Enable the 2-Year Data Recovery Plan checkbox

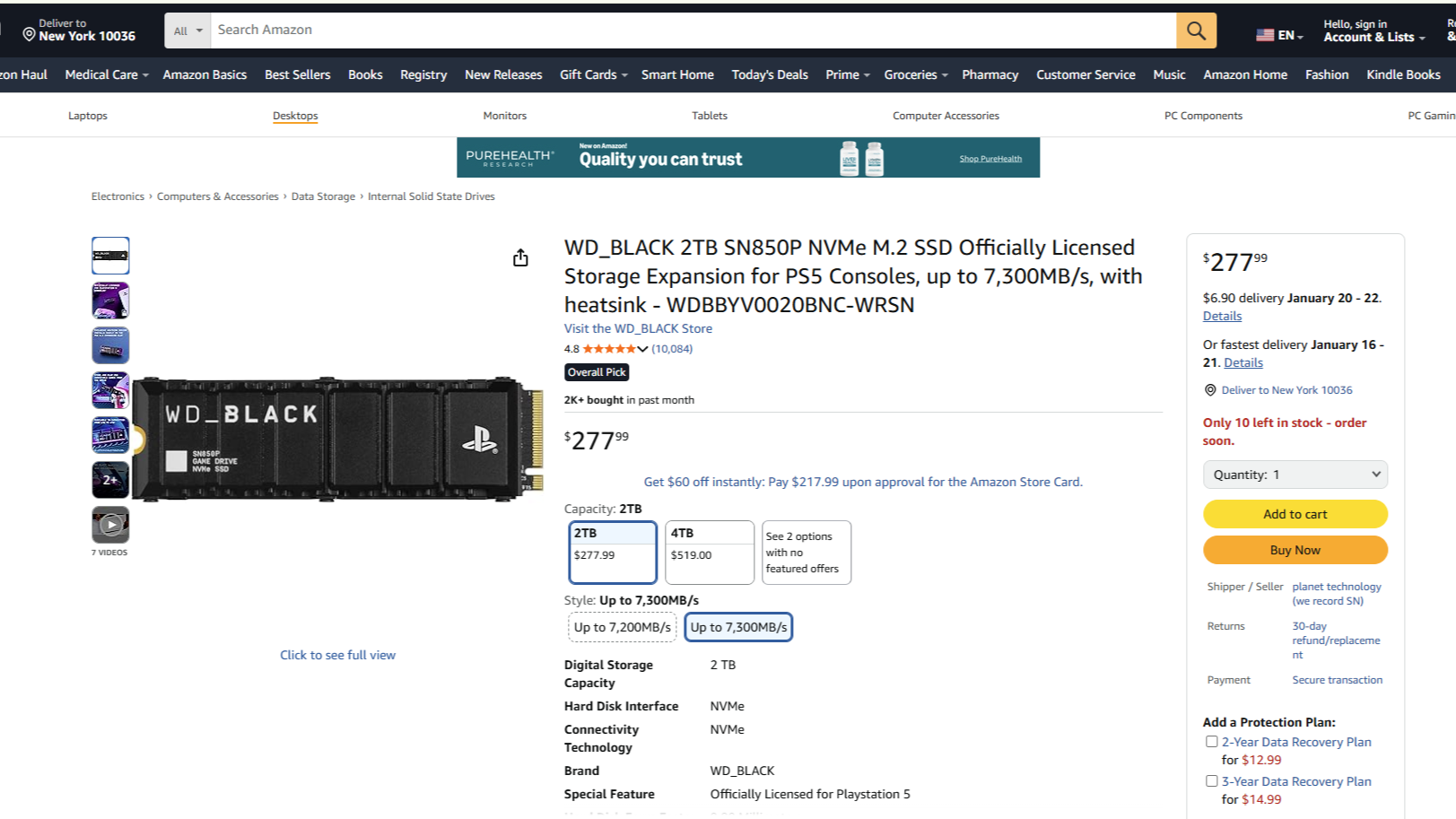(x=1211, y=741)
